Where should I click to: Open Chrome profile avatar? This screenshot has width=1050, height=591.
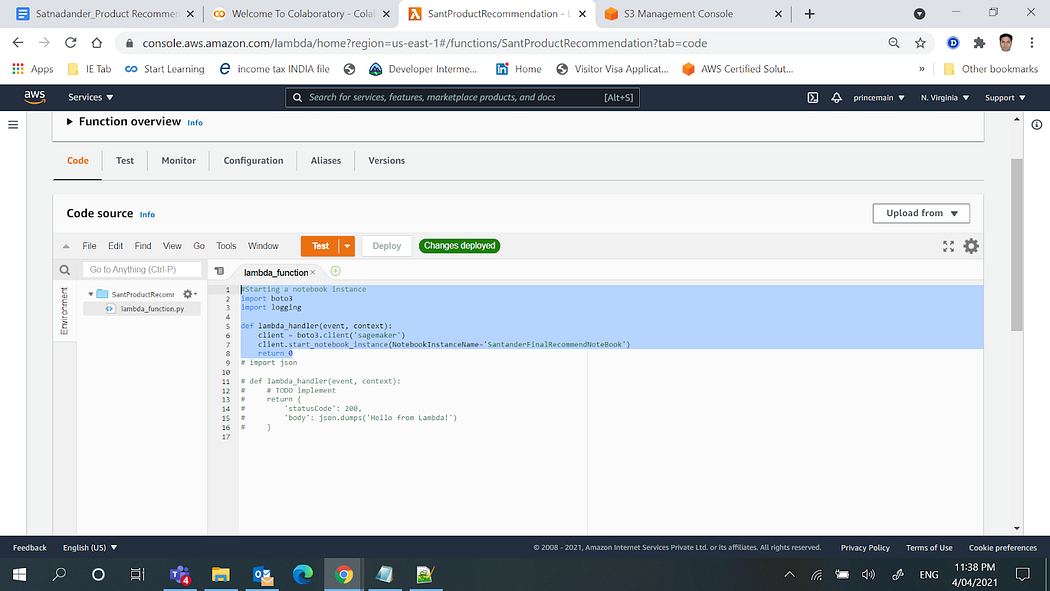pyautogui.click(x=1005, y=43)
